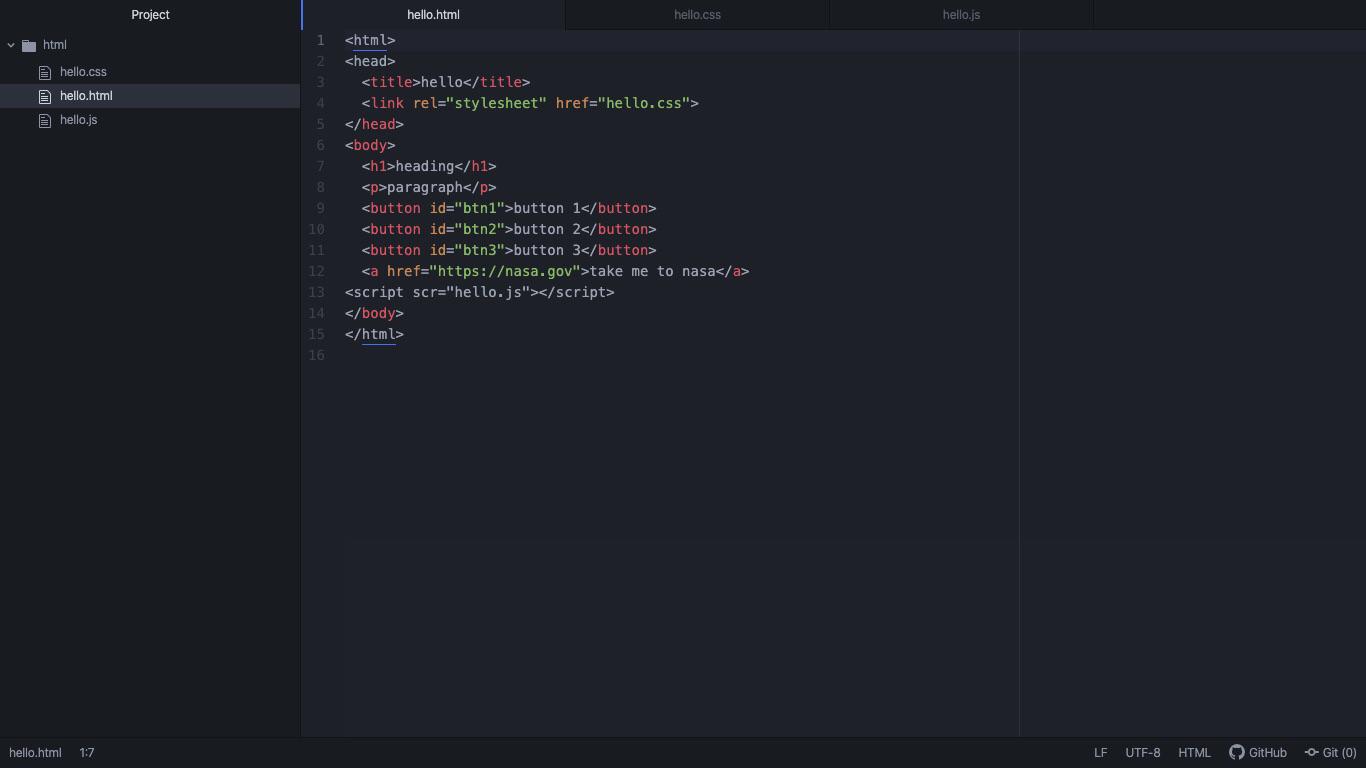Switch to the hello.css editor tab

click(x=697, y=15)
